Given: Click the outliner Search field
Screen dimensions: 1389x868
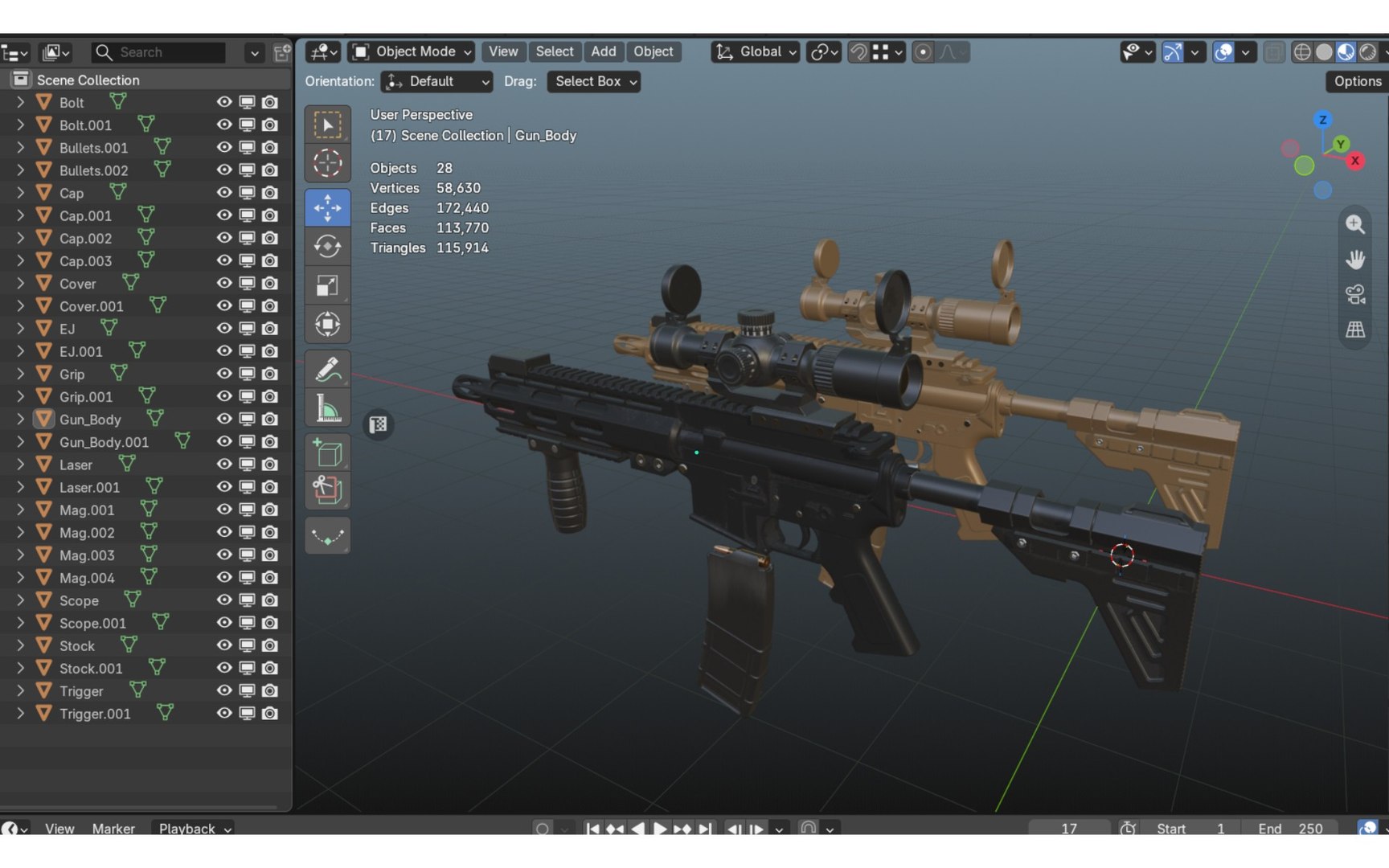Looking at the screenshot, I should (158, 52).
